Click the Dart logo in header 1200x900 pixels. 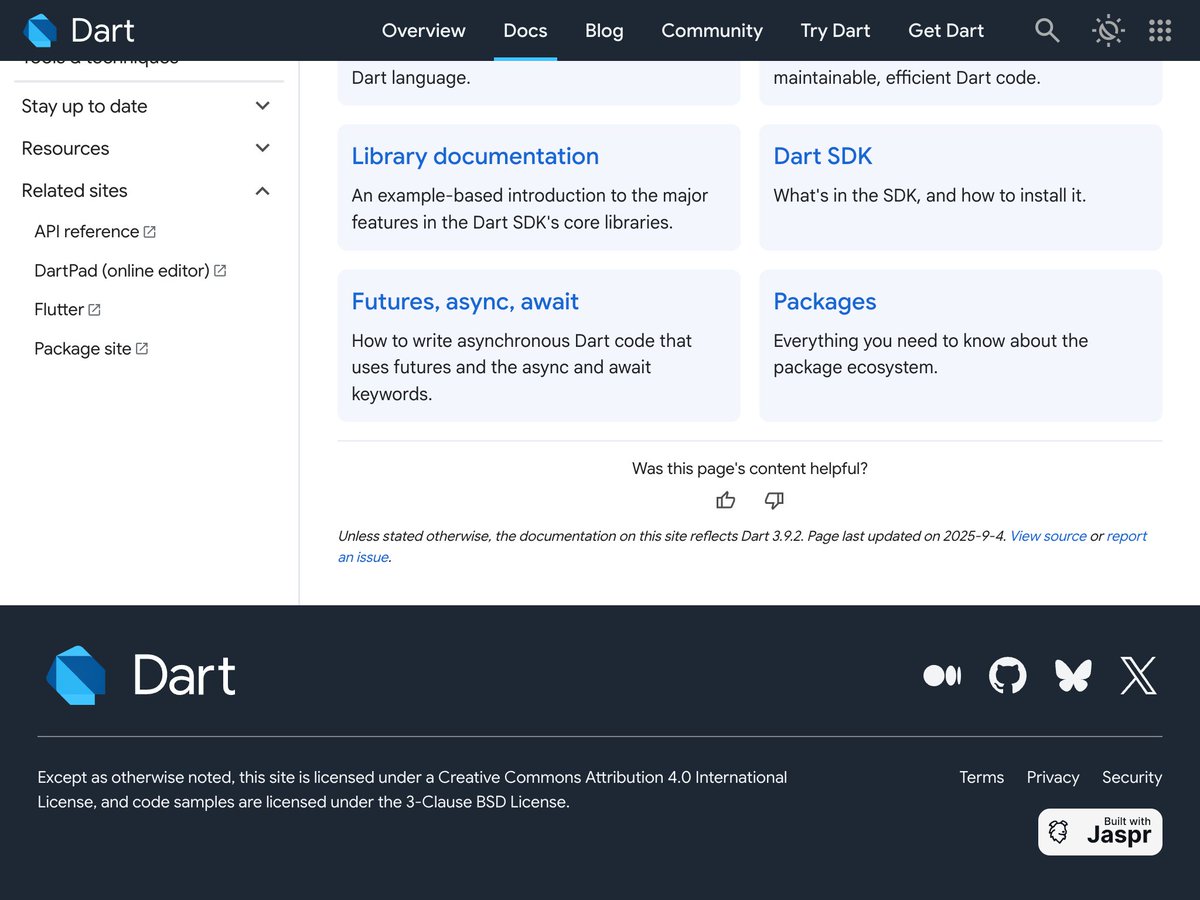79,31
